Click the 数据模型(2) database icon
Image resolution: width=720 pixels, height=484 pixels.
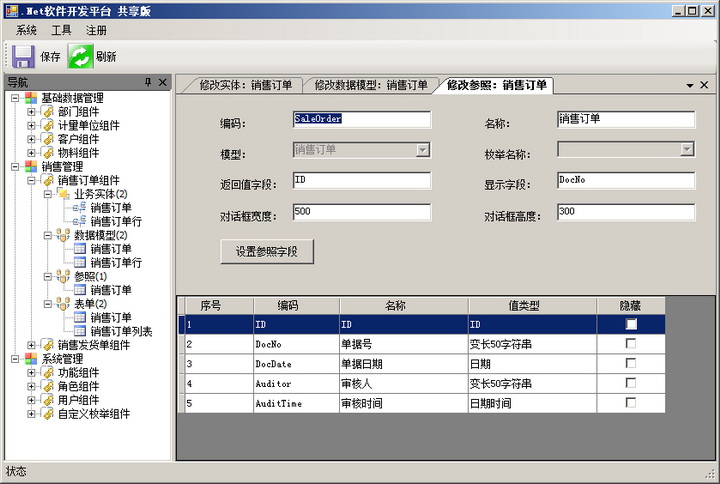click(x=63, y=235)
